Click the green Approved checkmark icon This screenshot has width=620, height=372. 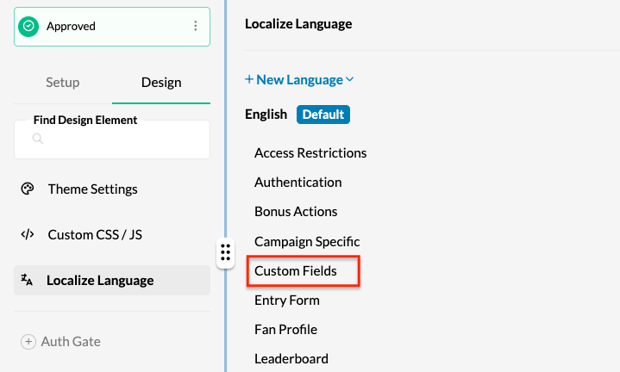pos(28,26)
